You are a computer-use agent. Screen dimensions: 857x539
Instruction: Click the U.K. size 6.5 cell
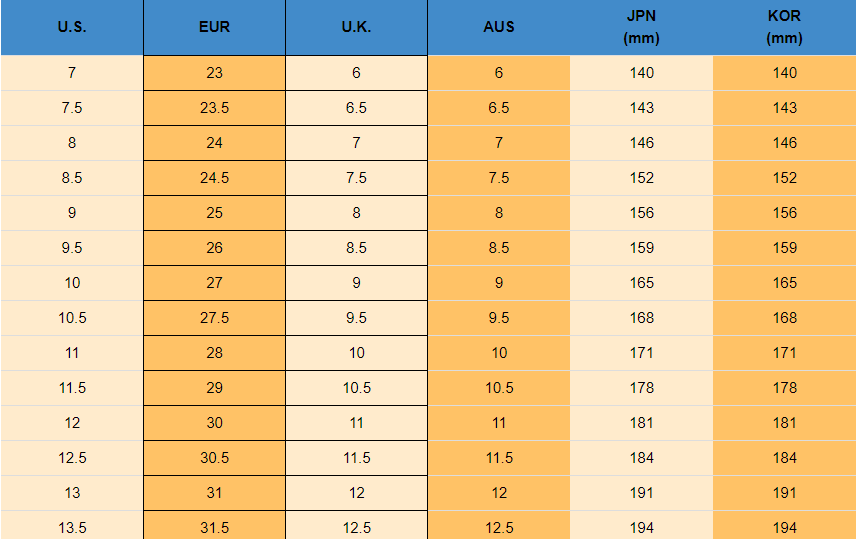pos(356,108)
